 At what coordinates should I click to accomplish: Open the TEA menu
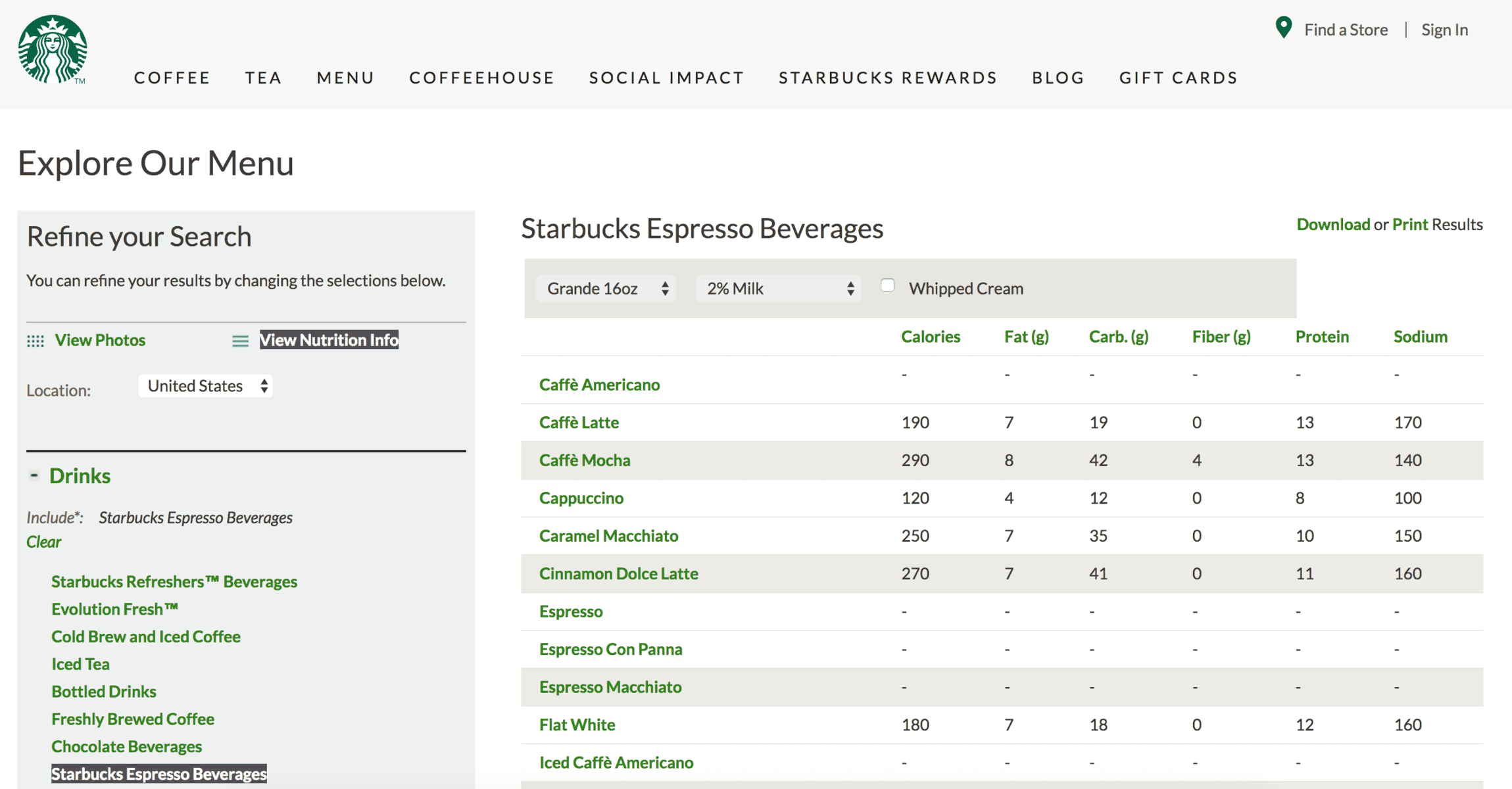click(x=264, y=78)
